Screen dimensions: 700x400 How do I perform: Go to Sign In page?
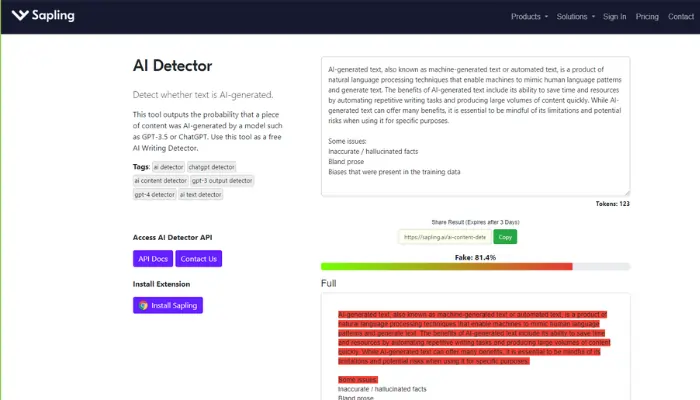pyautogui.click(x=614, y=17)
